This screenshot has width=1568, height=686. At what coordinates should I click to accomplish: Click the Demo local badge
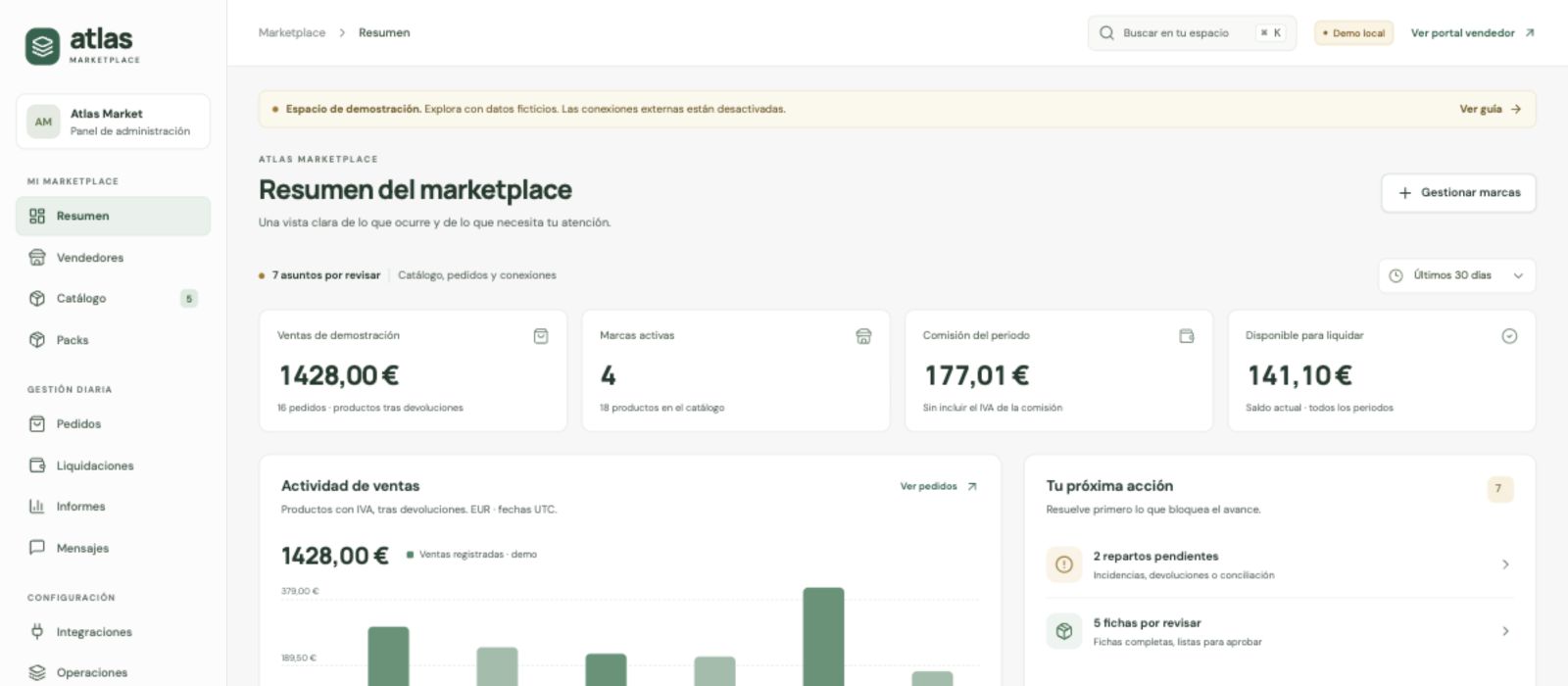point(1353,33)
